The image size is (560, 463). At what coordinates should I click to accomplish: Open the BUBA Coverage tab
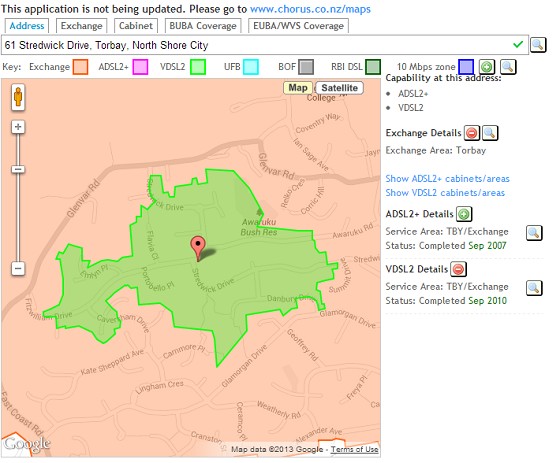pos(203,26)
